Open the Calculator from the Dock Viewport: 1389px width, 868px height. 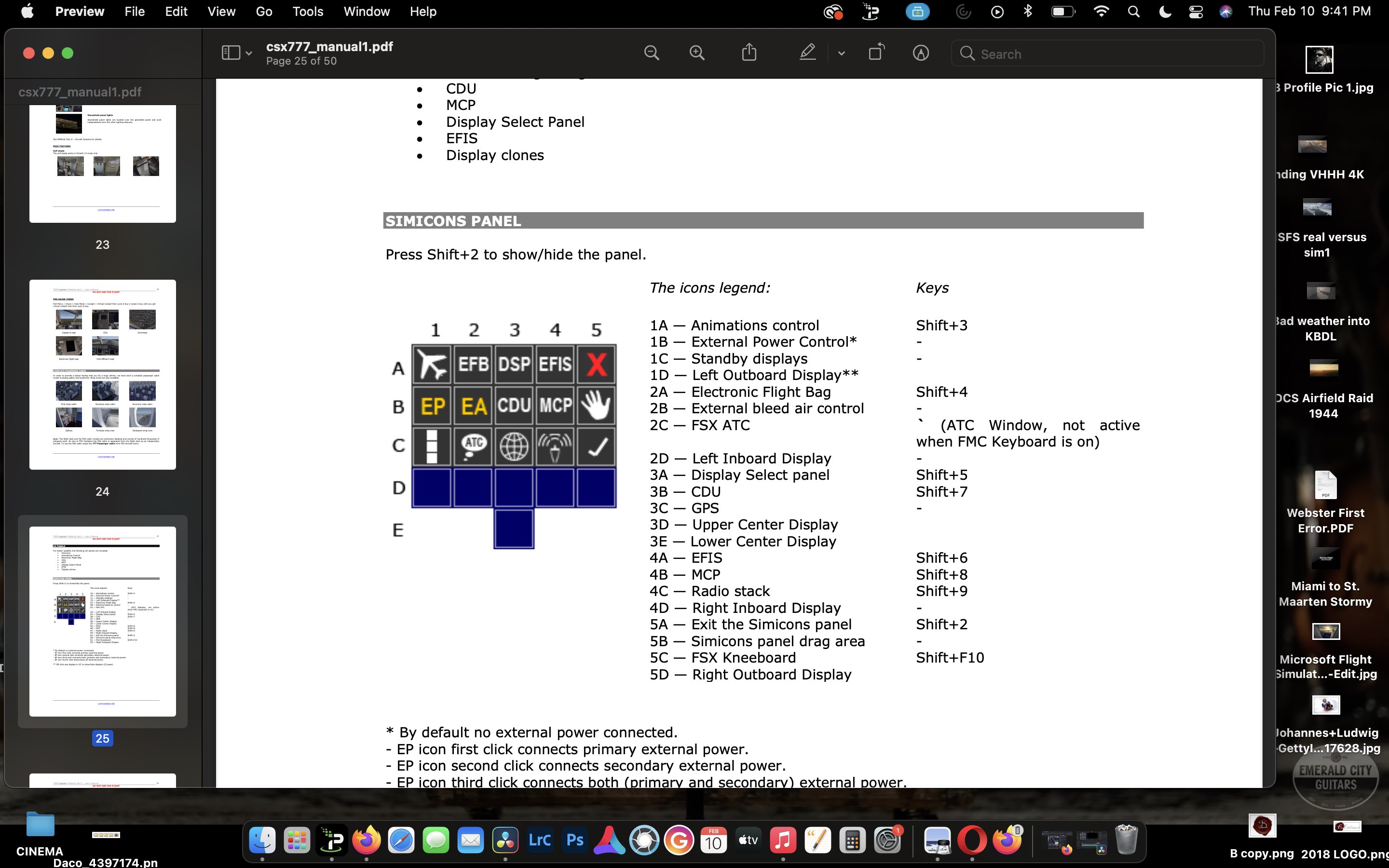(x=852, y=839)
